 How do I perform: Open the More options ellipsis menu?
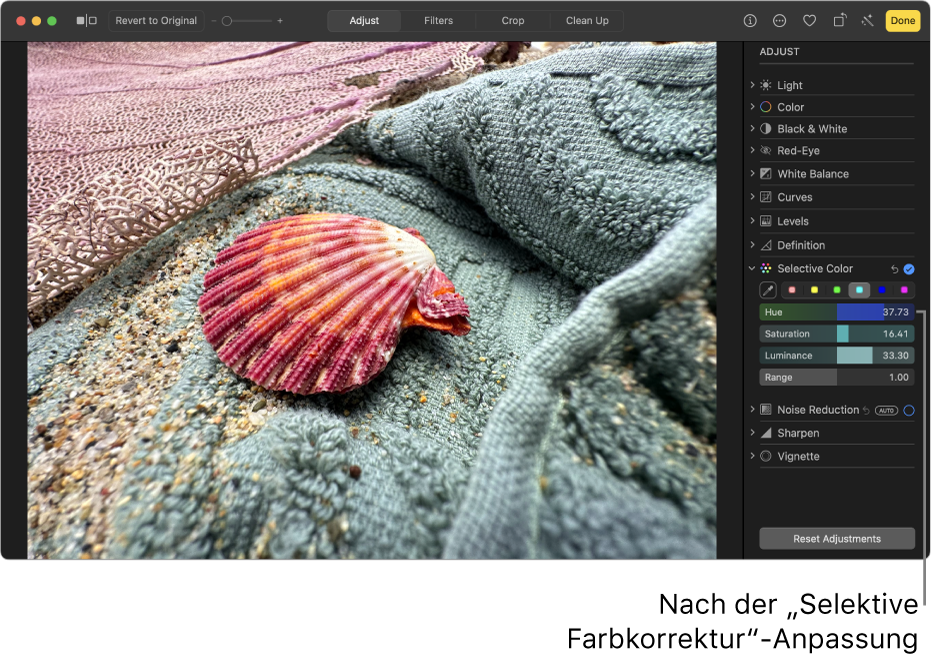pyautogui.click(x=780, y=20)
